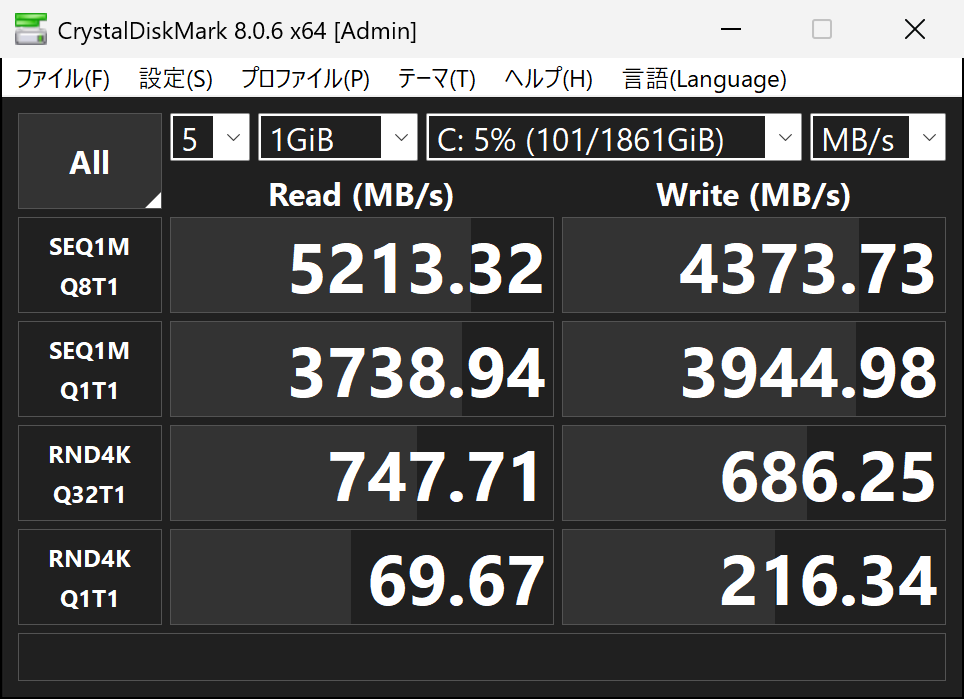Run the SEQ1M Q1T1 test
The image size is (964, 699).
pos(90,370)
